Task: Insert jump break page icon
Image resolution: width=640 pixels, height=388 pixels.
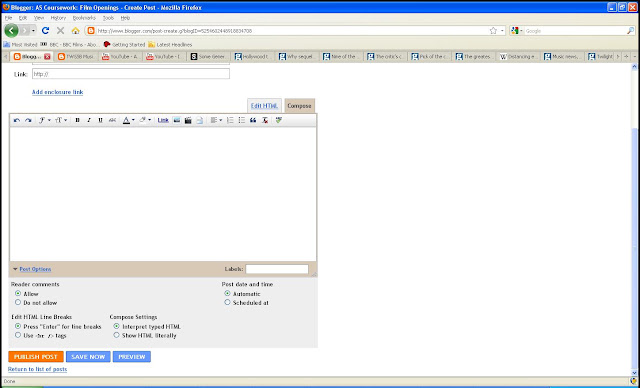Action: [200, 120]
